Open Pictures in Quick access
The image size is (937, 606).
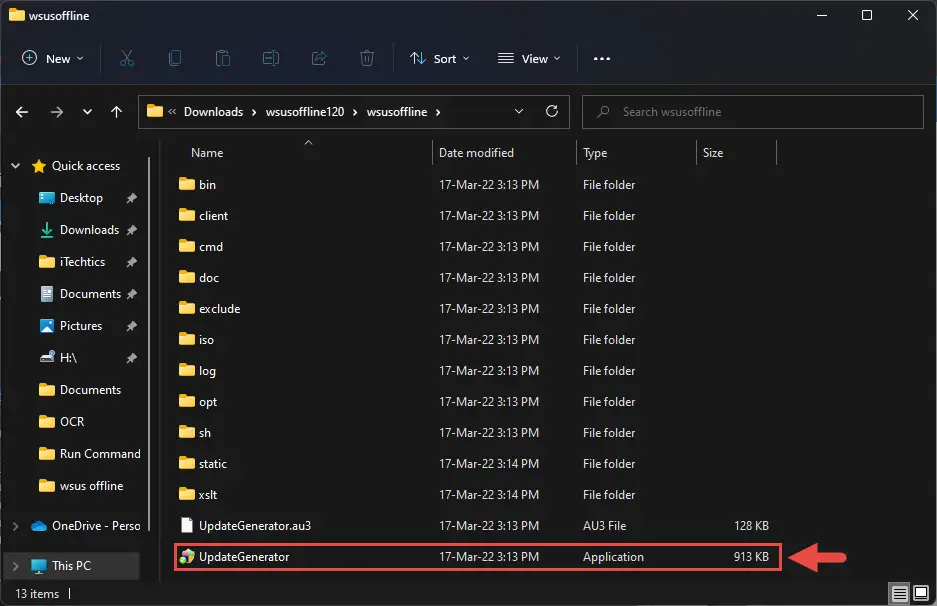[x=81, y=326]
